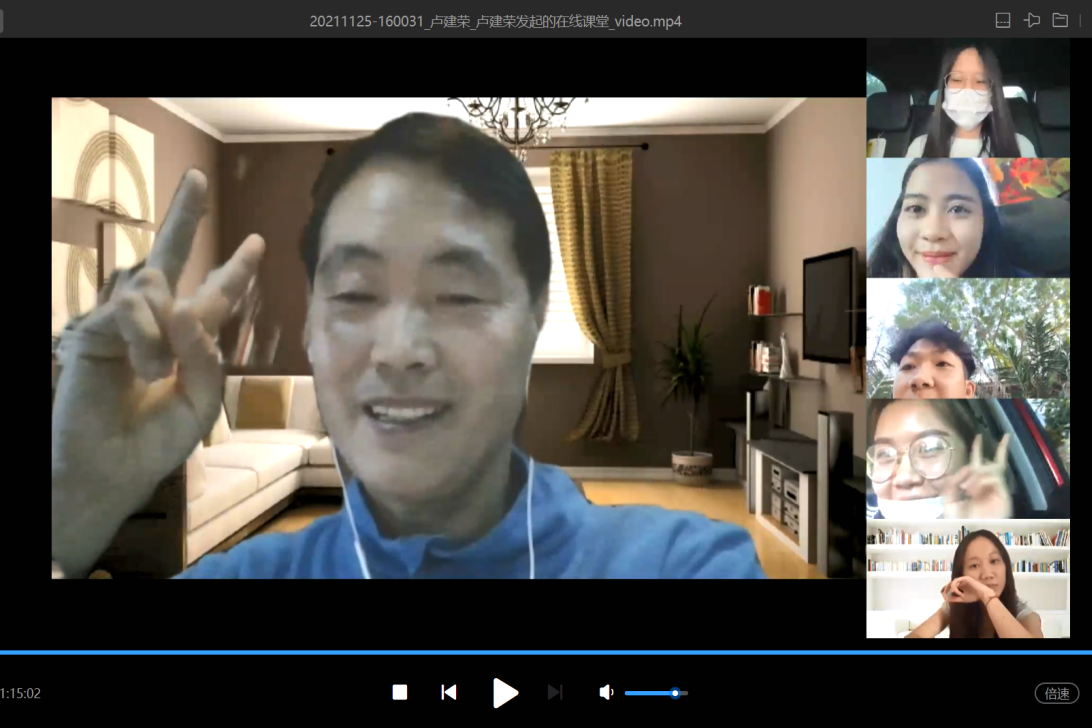The width and height of the screenshot is (1092, 728).
Task: Click the video file name in the title bar
Action: (495, 21)
